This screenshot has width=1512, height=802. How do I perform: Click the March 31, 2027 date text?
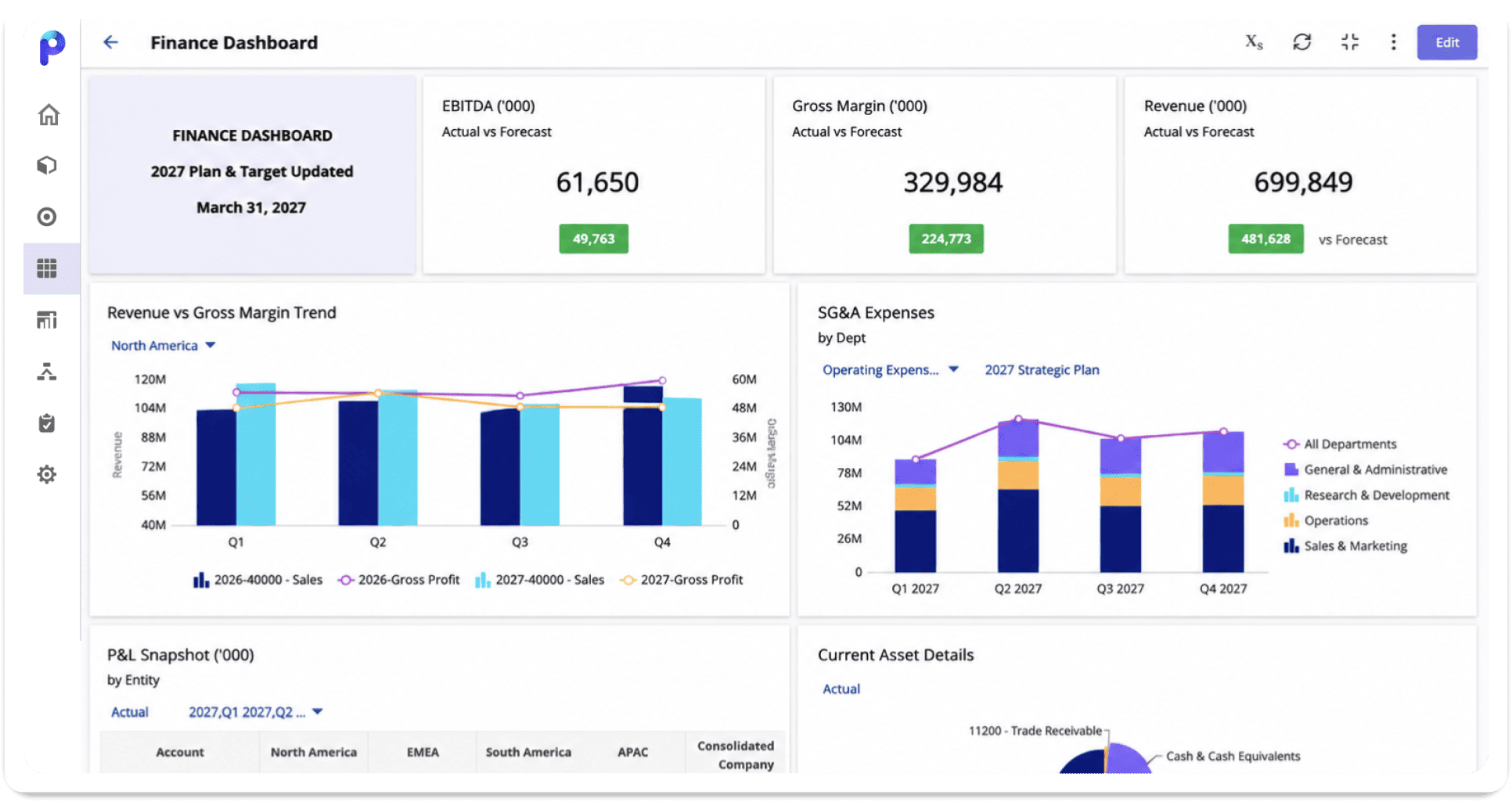coord(251,207)
